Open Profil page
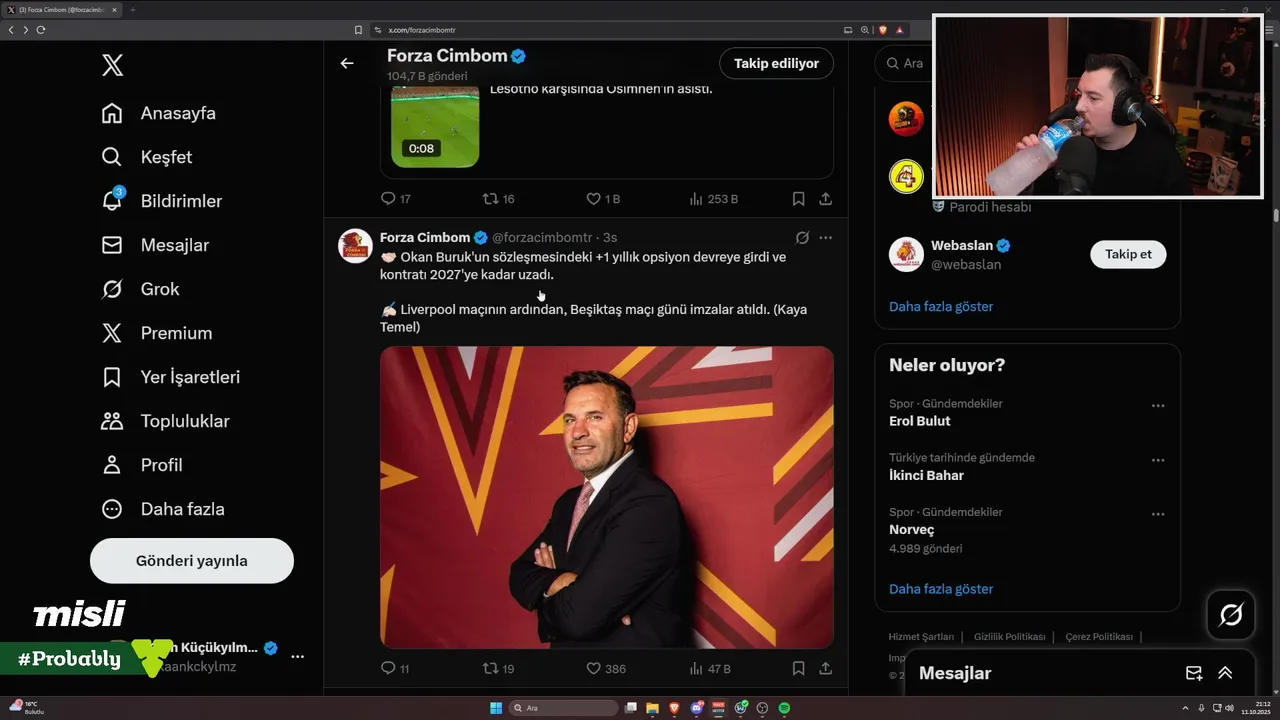Viewport: 1280px width, 720px height. point(142,465)
